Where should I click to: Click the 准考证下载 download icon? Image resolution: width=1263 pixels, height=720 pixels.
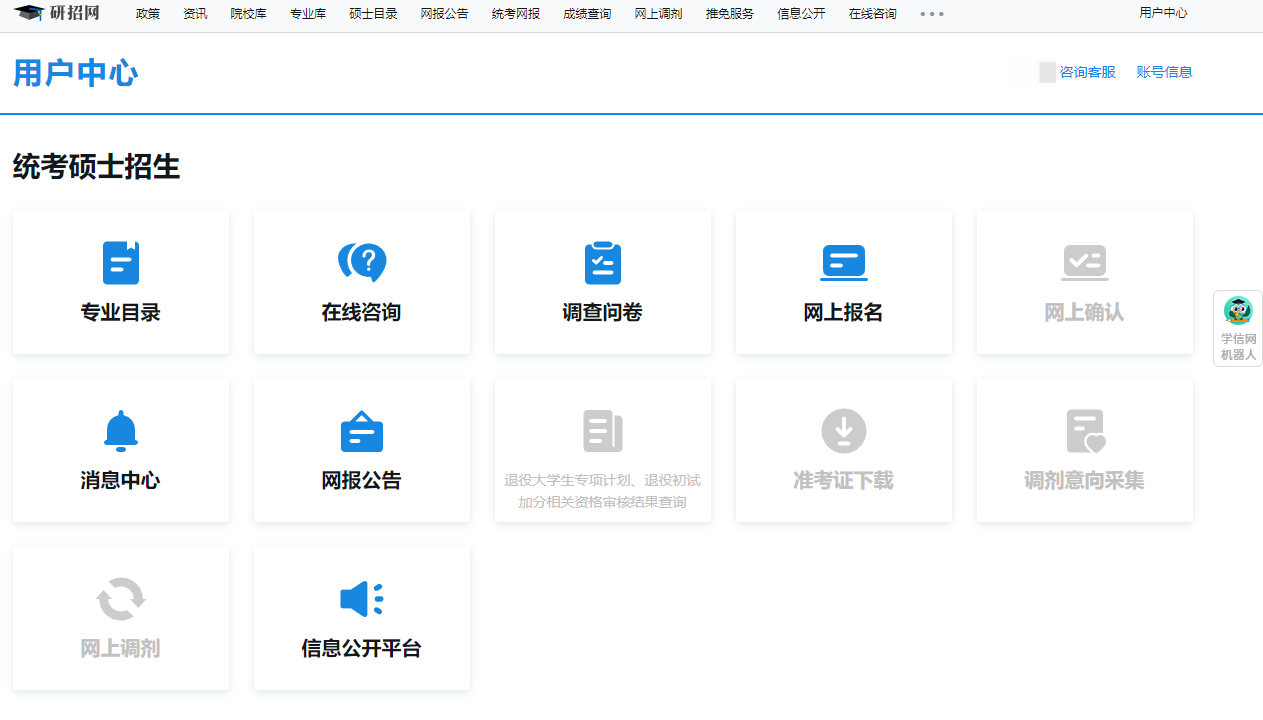pyautogui.click(x=844, y=431)
